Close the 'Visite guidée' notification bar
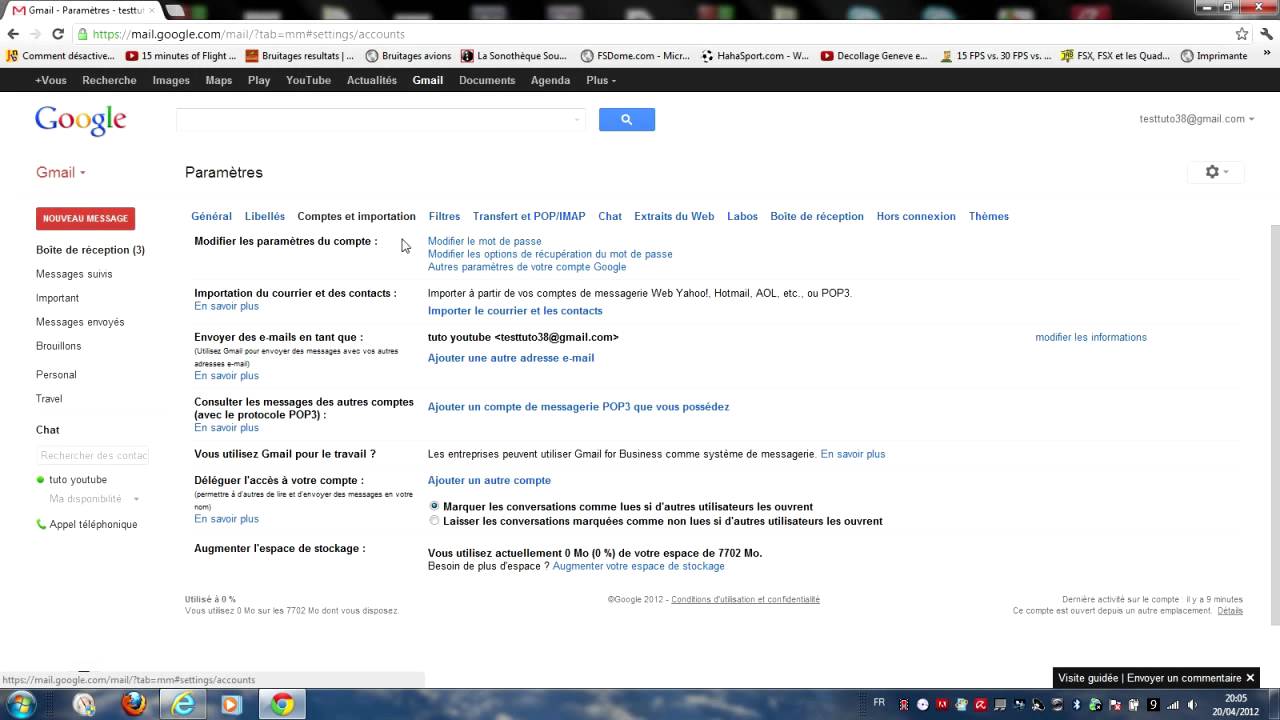 pos(1250,678)
